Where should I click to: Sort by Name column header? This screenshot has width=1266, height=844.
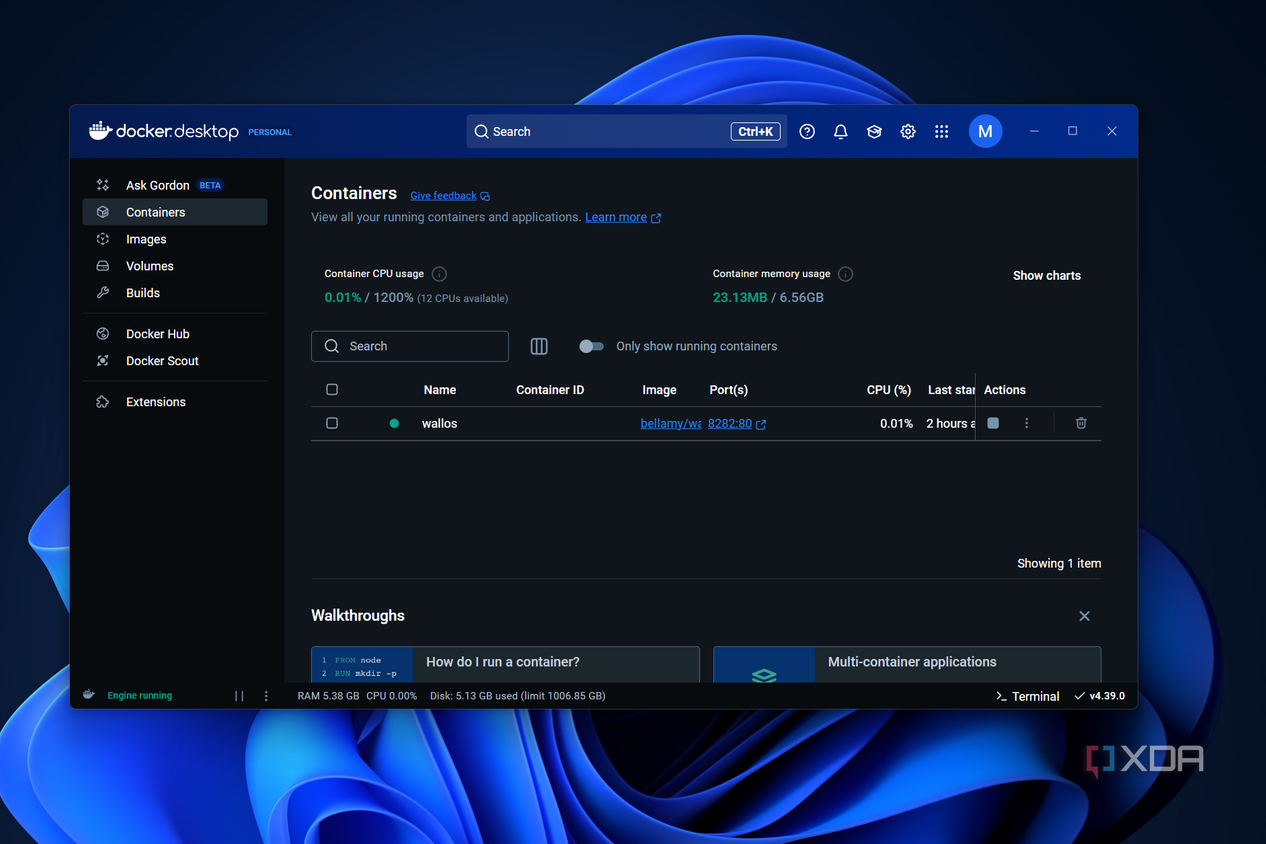pyautogui.click(x=439, y=390)
